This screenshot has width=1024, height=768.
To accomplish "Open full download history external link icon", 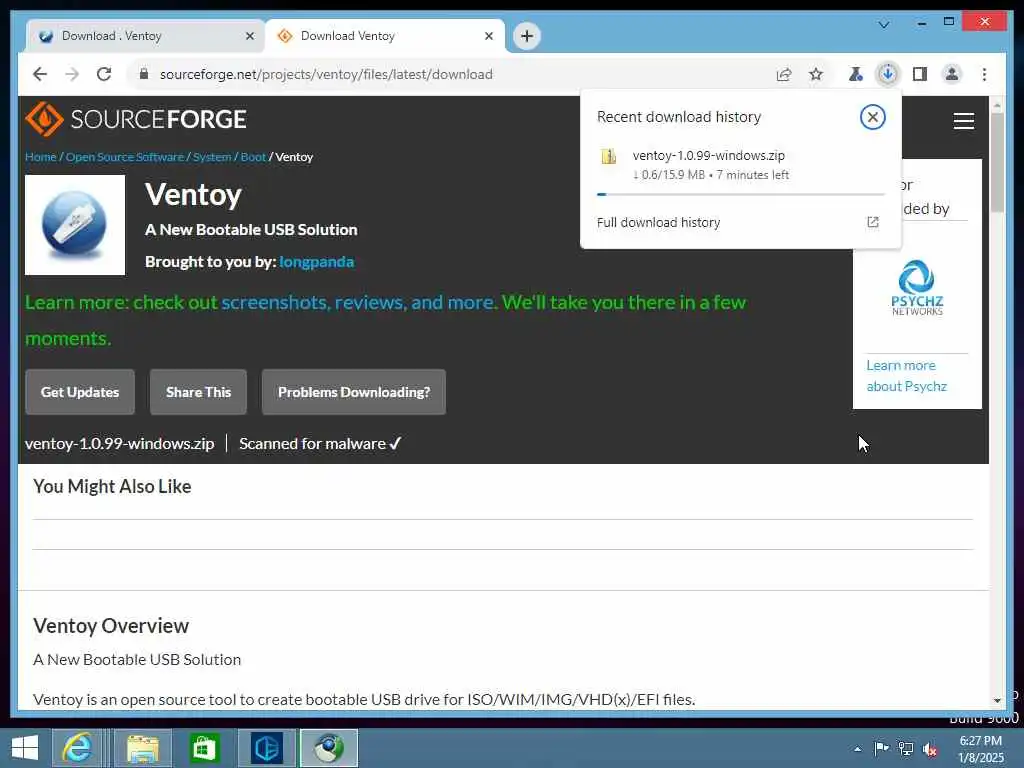I will 872,222.
